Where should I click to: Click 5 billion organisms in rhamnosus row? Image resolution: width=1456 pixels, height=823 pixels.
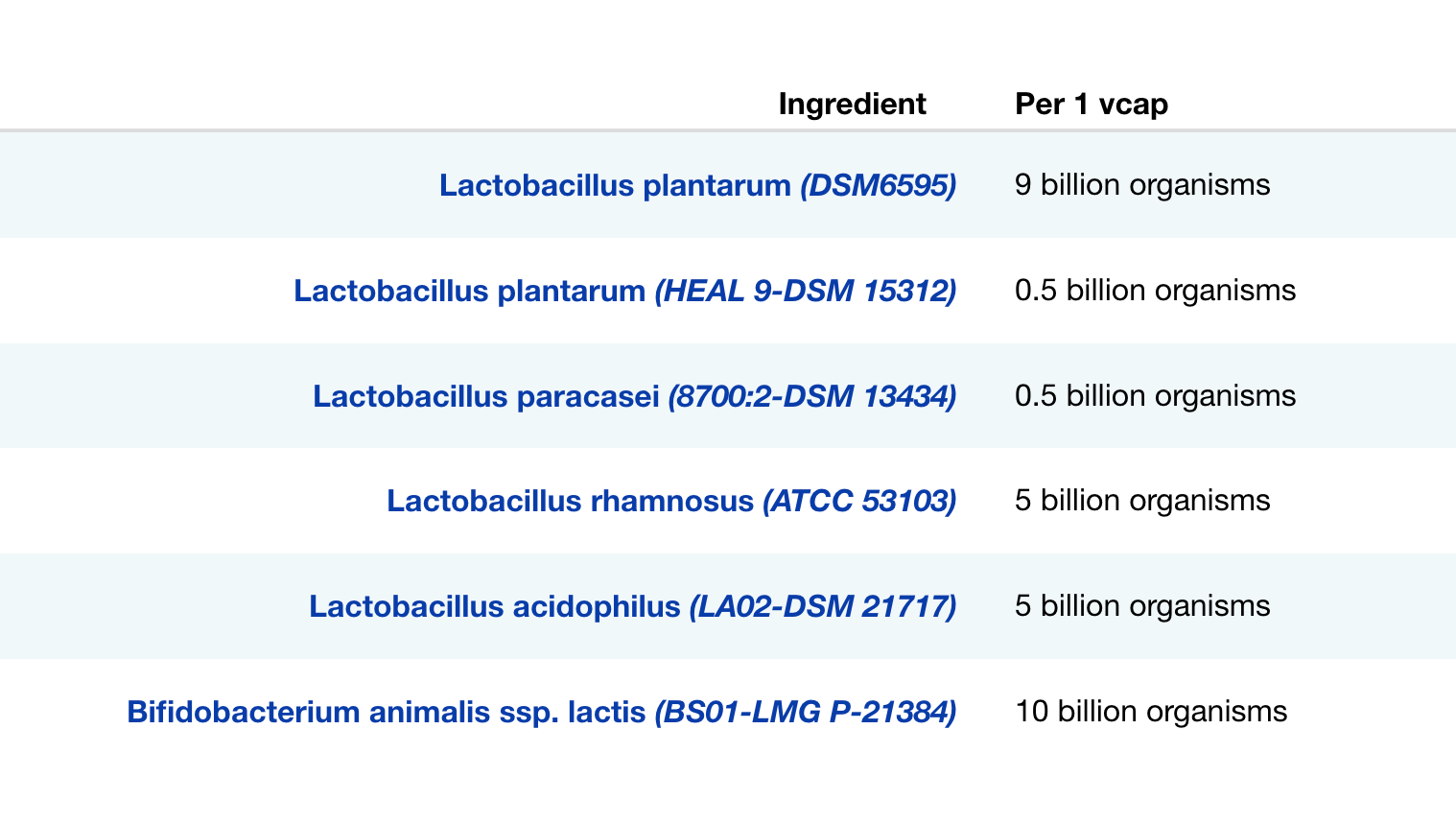[x=1141, y=501]
